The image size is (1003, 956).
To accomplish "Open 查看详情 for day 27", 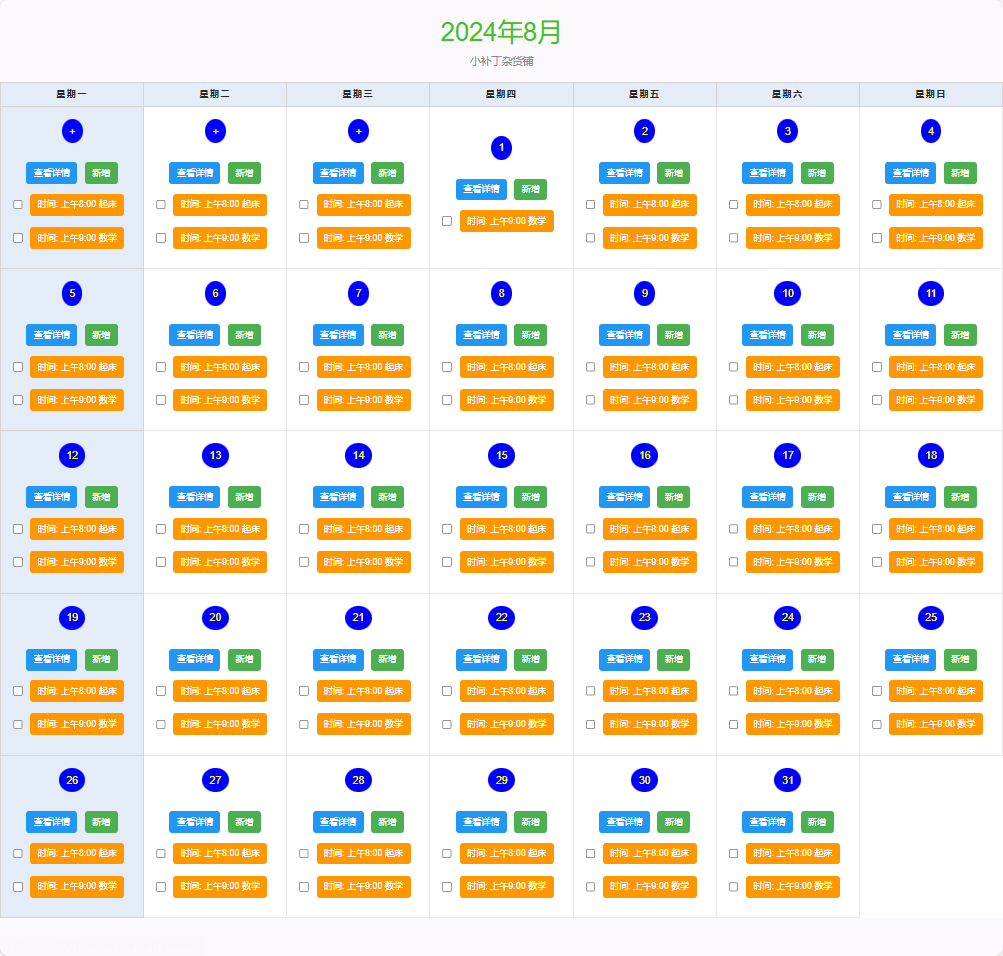I will pos(194,822).
